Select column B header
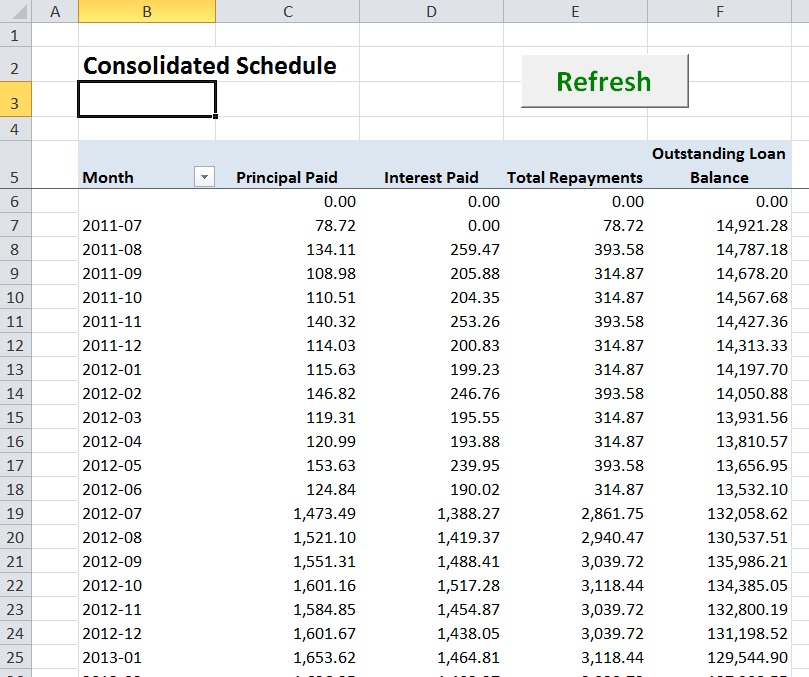Screen dimensions: 809x677 [147, 11]
